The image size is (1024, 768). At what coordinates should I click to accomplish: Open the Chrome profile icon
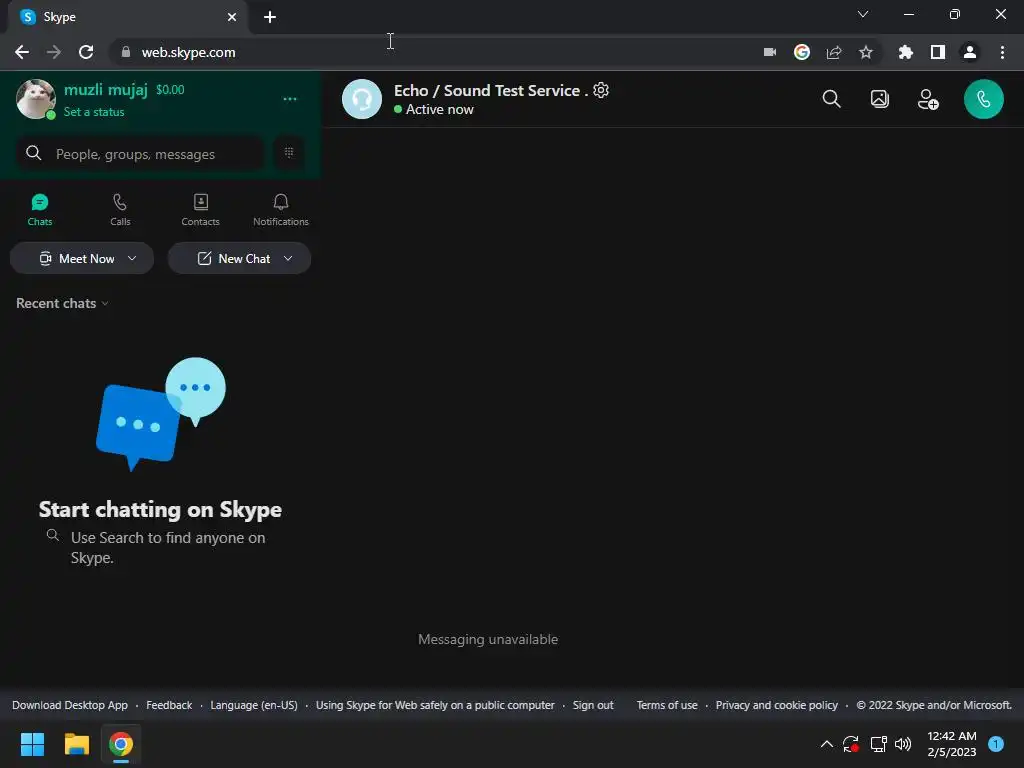point(970,52)
